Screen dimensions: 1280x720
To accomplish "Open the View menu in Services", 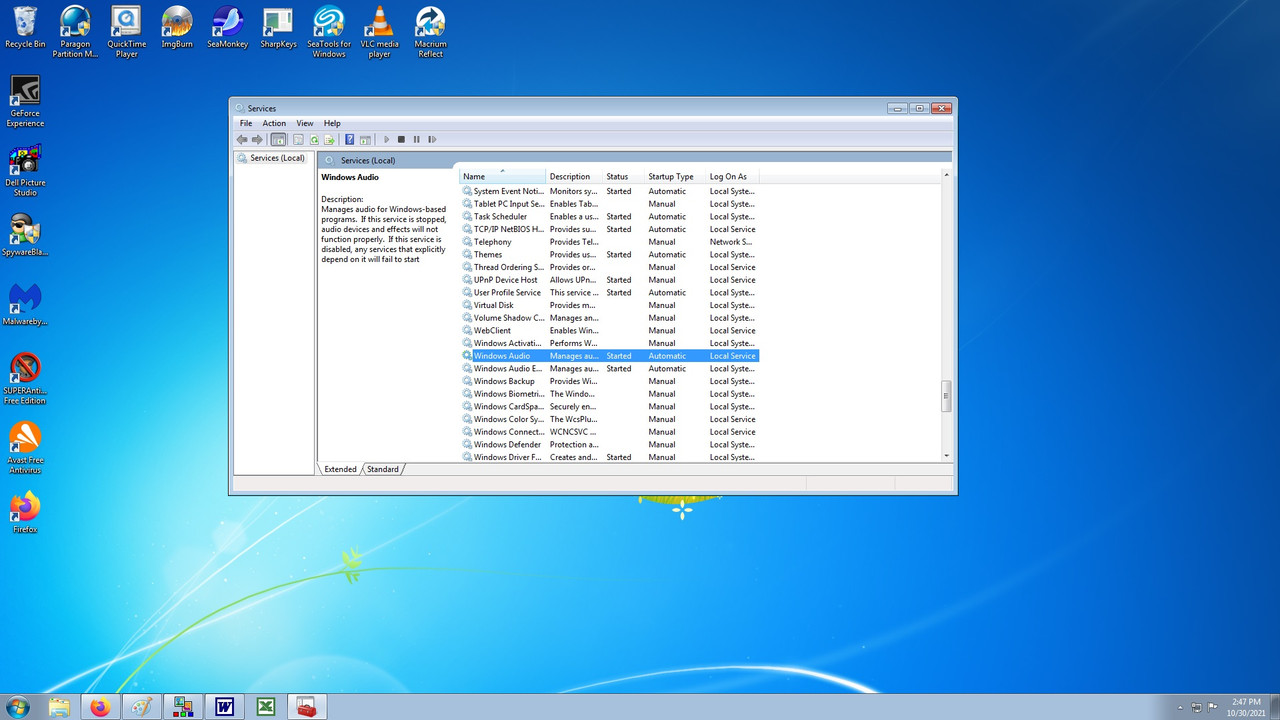I will [x=305, y=123].
